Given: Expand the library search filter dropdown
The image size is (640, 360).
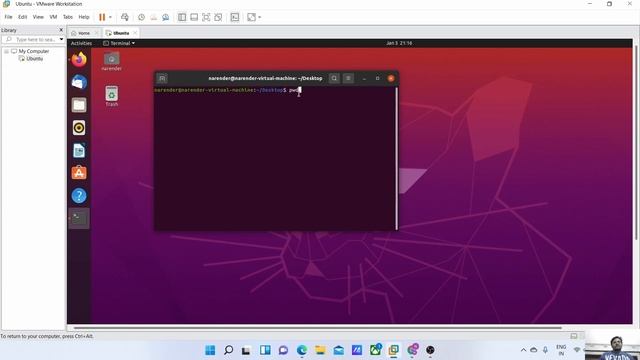Looking at the screenshot, I should point(62,40).
